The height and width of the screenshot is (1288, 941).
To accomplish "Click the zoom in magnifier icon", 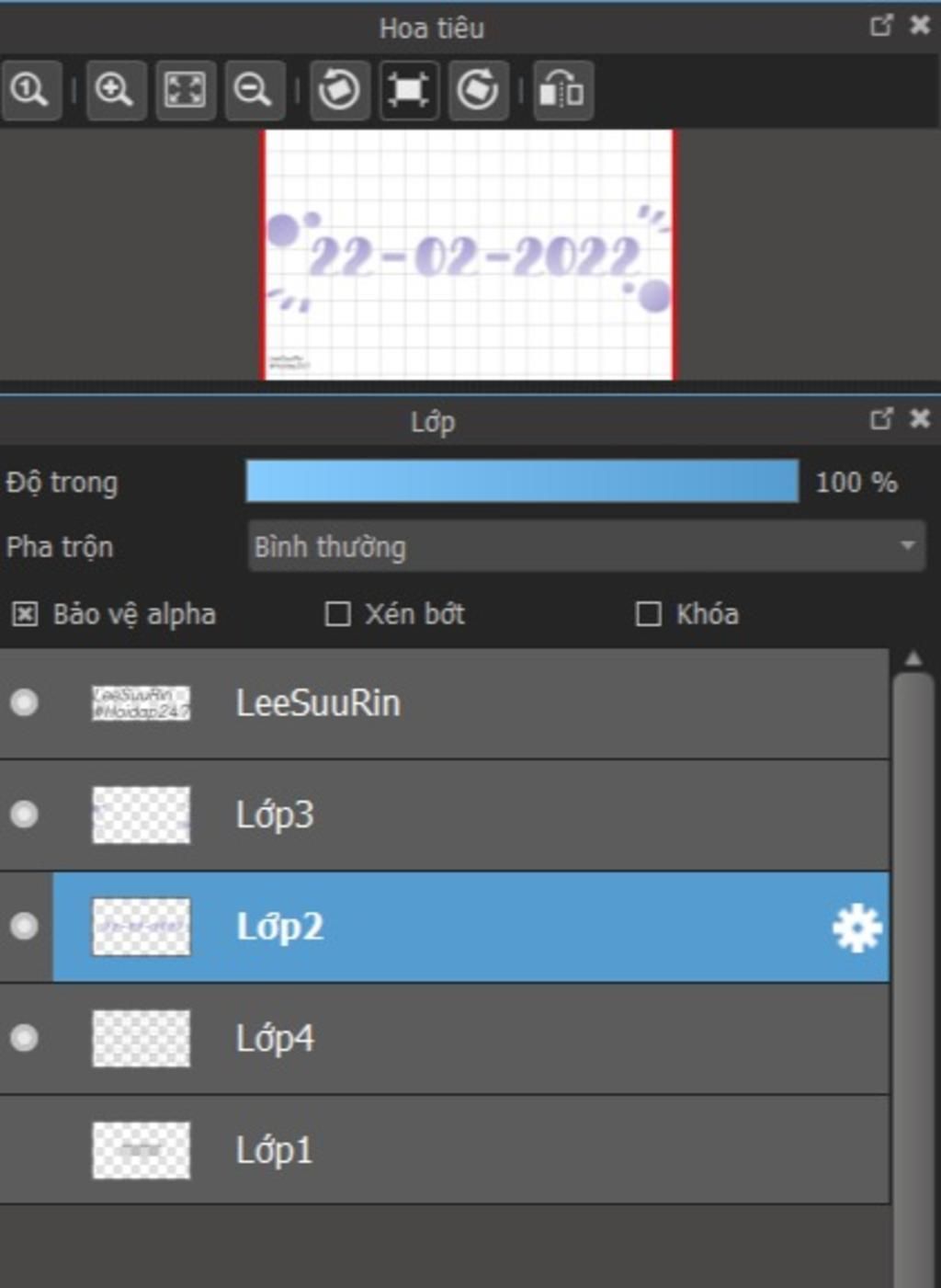I will pyautogui.click(x=115, y=90).
